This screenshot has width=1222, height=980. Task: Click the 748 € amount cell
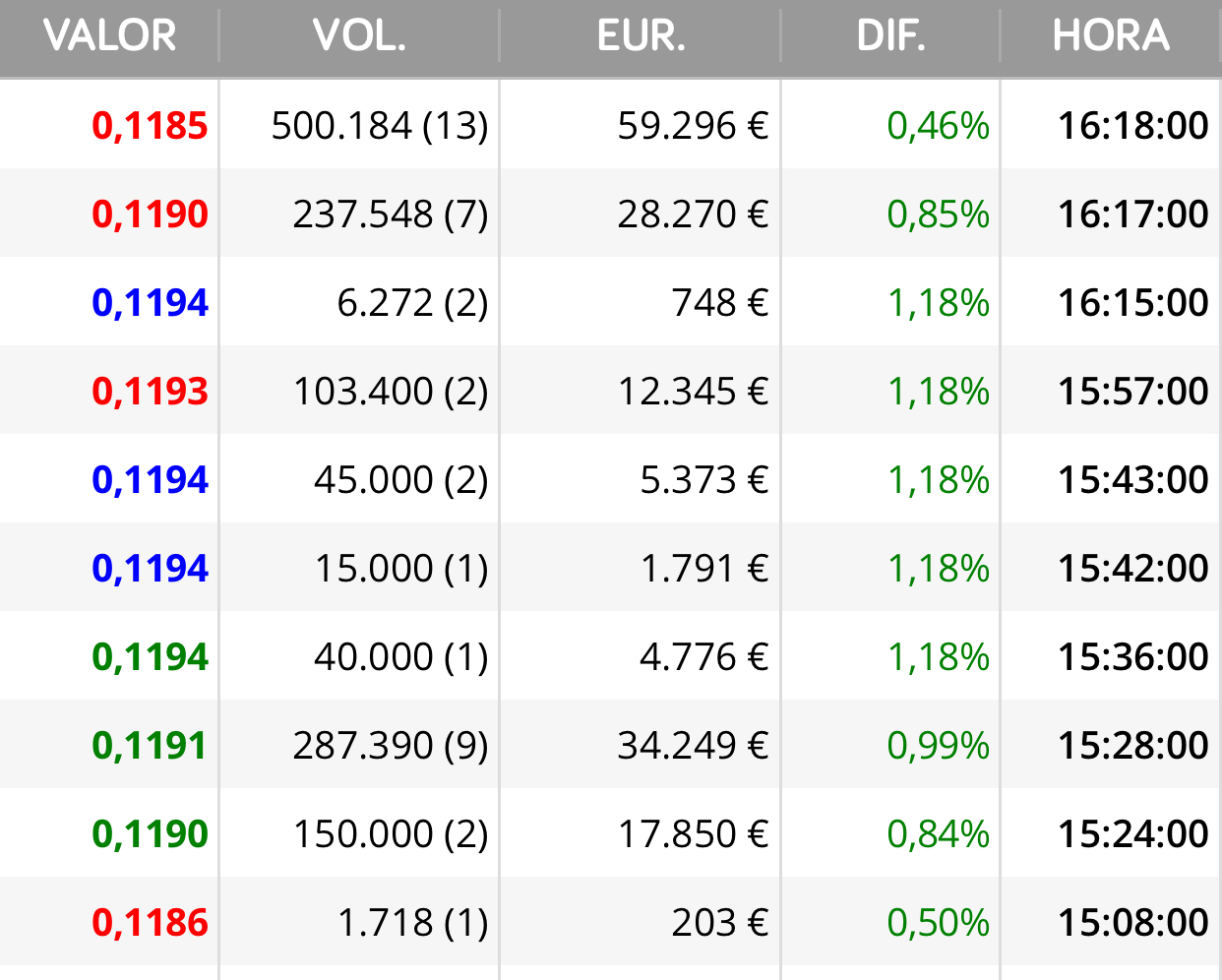[719, 303]
